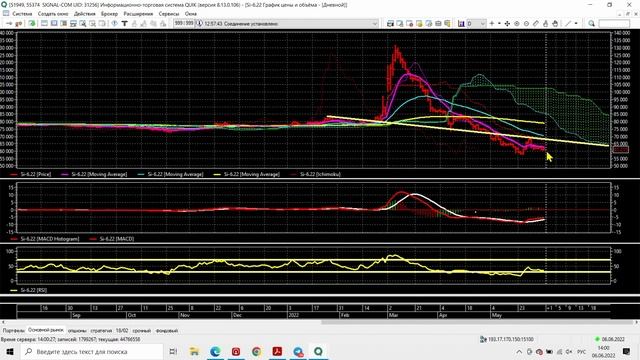
Task: Open the Сервисы menu
Action: coord(169,13)
